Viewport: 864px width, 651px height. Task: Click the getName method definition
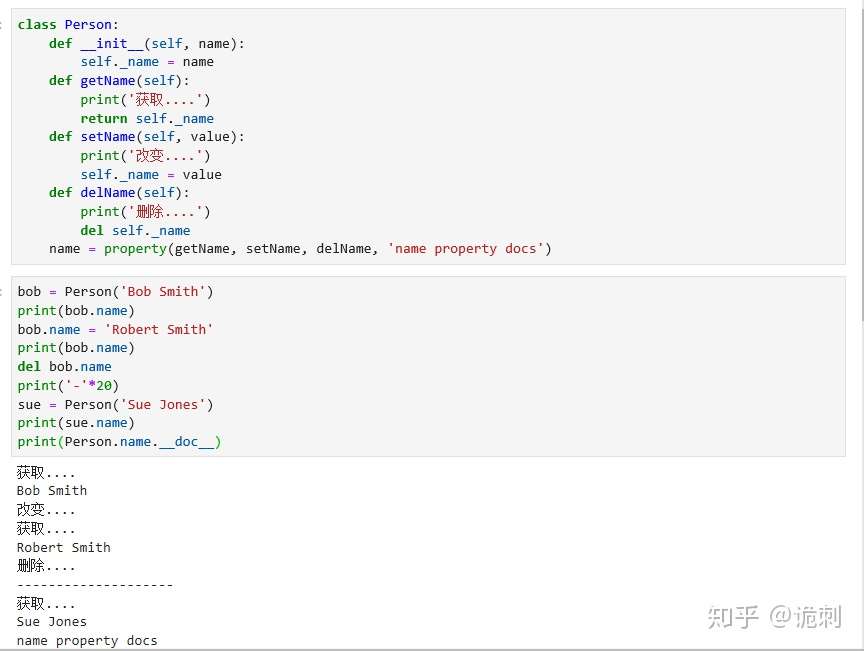(107, 80)
